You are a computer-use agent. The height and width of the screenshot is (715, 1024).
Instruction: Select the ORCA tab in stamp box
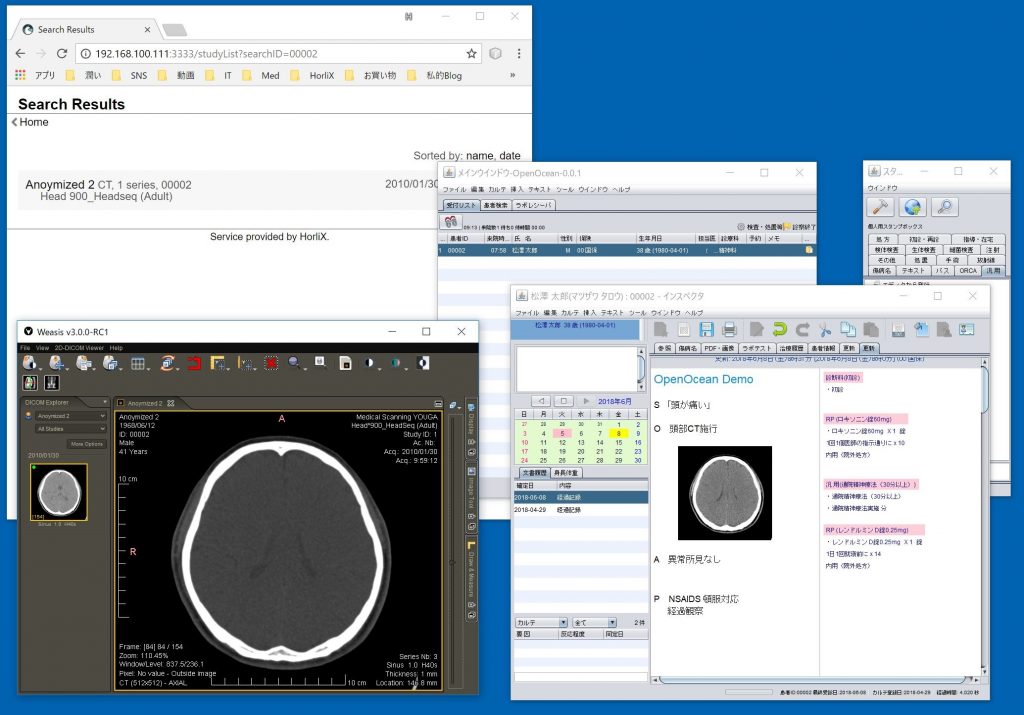(x=967, y=270)
